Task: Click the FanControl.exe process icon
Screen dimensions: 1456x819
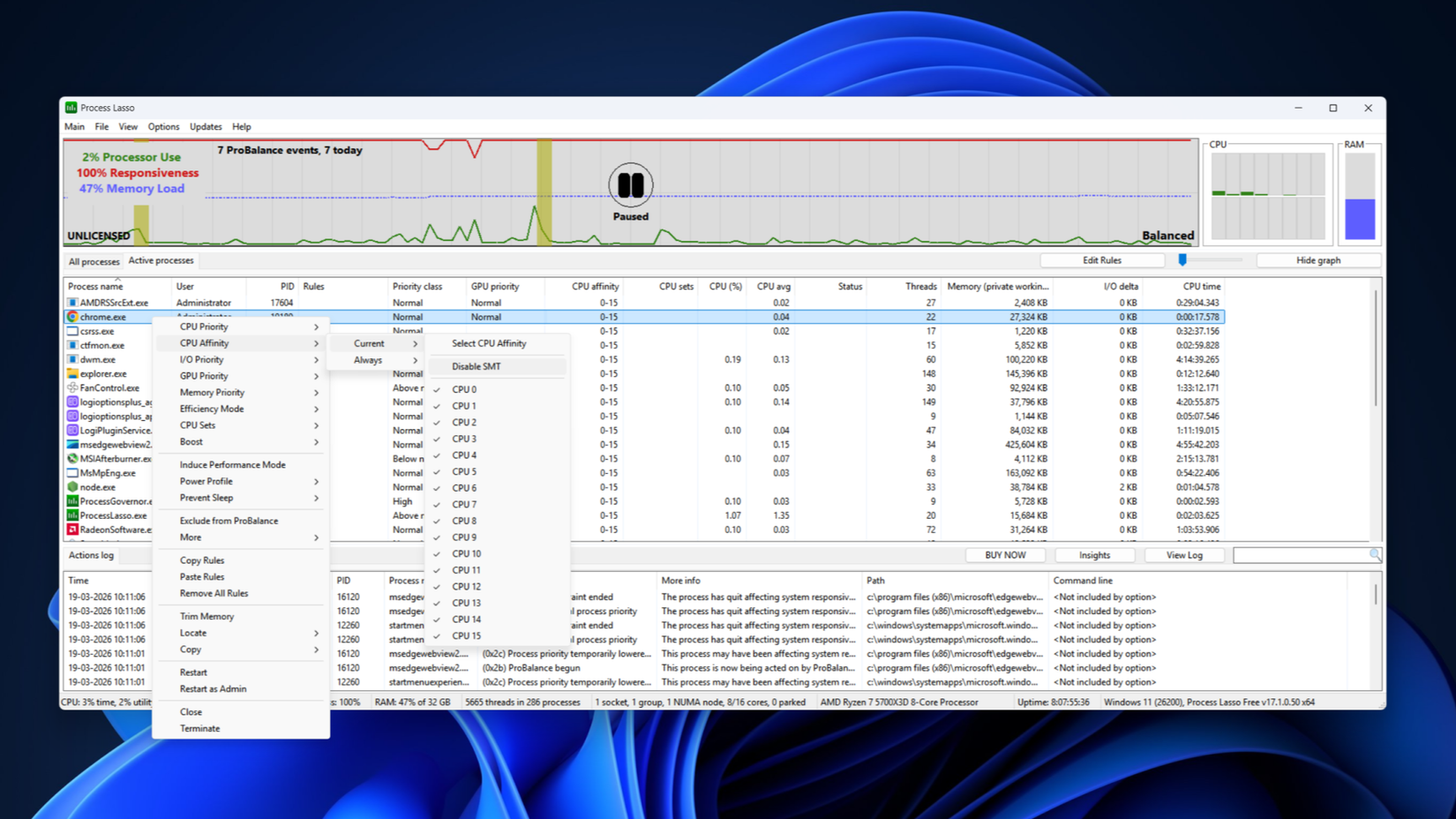Action: coord(74,387)
